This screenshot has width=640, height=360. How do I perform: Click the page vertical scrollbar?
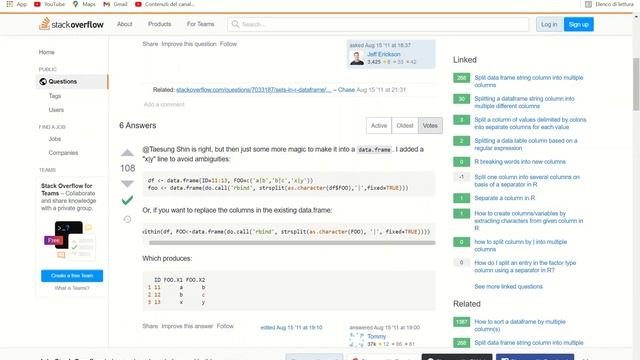pos(636,84)
